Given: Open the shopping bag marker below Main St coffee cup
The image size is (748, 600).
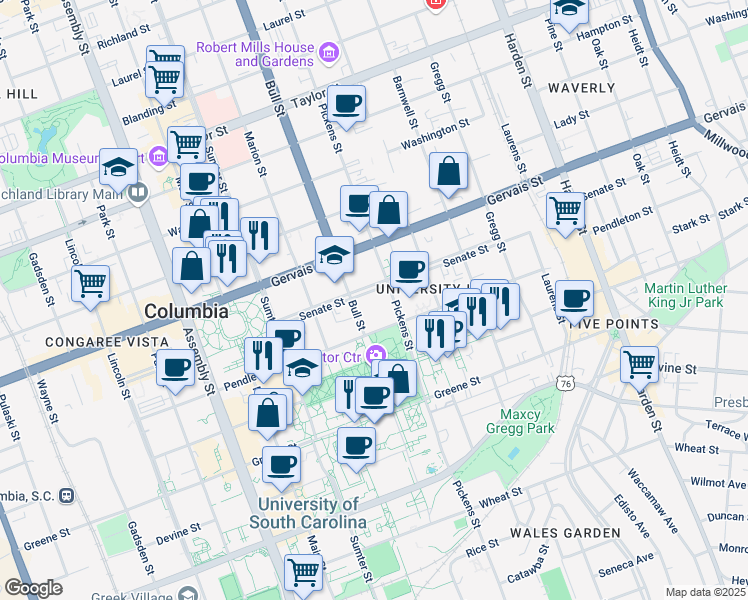Looking at the screenshot, I should tap(197, 222).
